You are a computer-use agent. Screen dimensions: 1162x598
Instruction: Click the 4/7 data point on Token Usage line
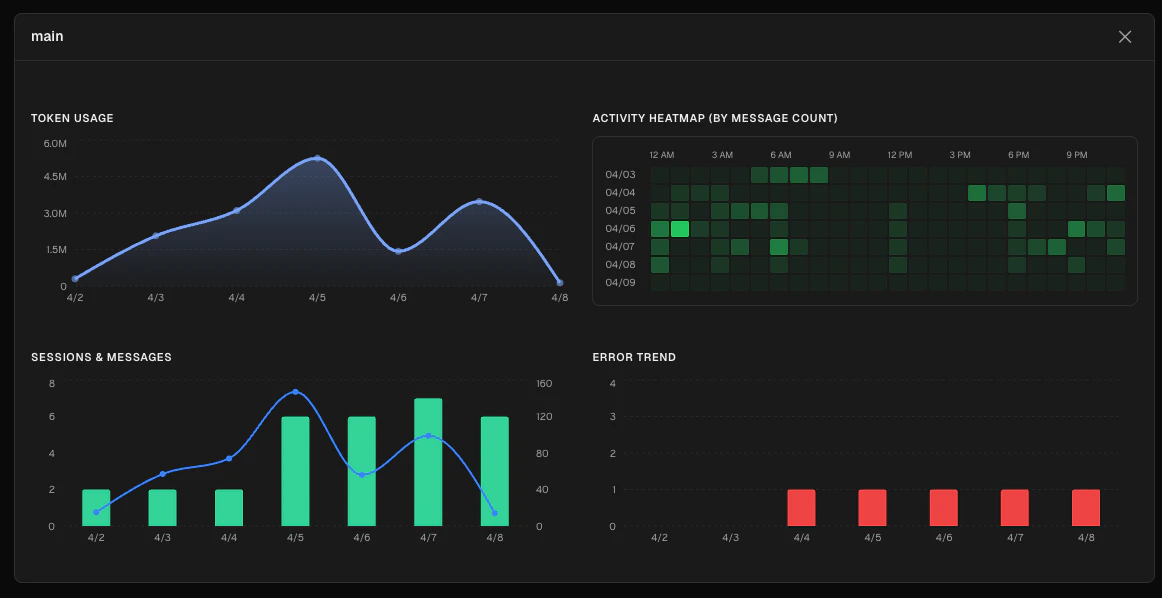pyautogui.click(x=479, y=202)
